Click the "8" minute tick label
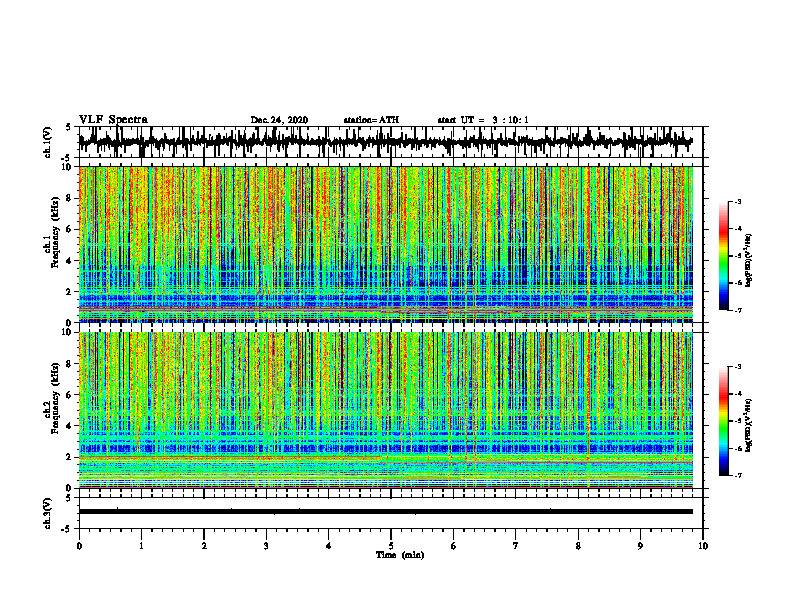Image resolution: width=792 pixels, height=612 pixels. click(x=578, y=546)
